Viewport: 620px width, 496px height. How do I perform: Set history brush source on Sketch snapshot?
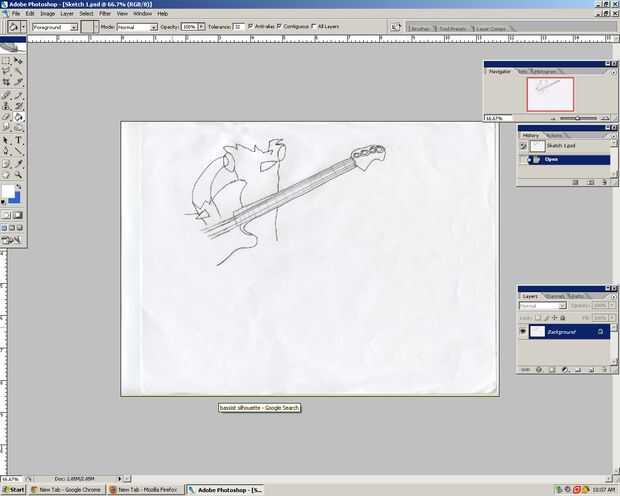coord(523,146)
